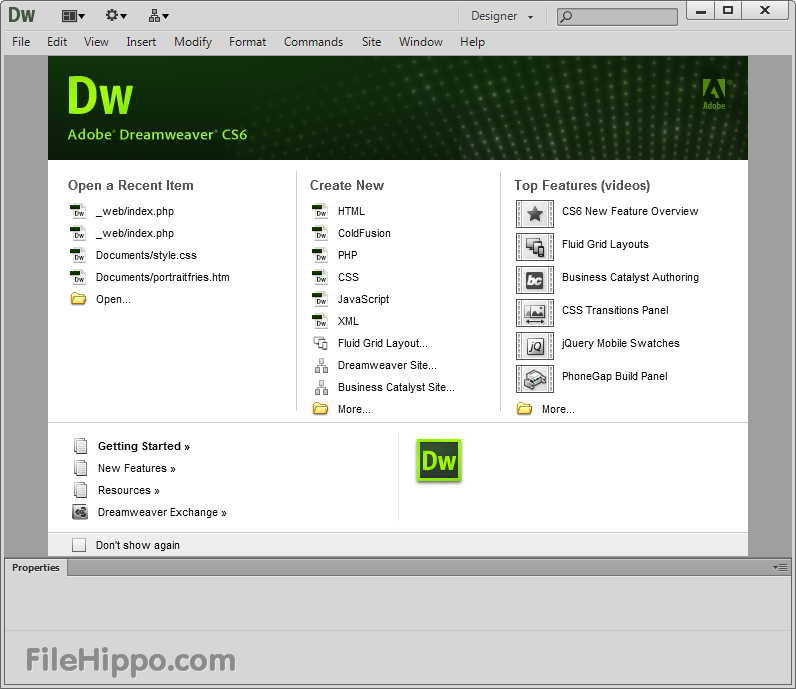Screen dimensions: 796x689
Task: Open jQuery Mobile Swatches video link
Action: 620,343
